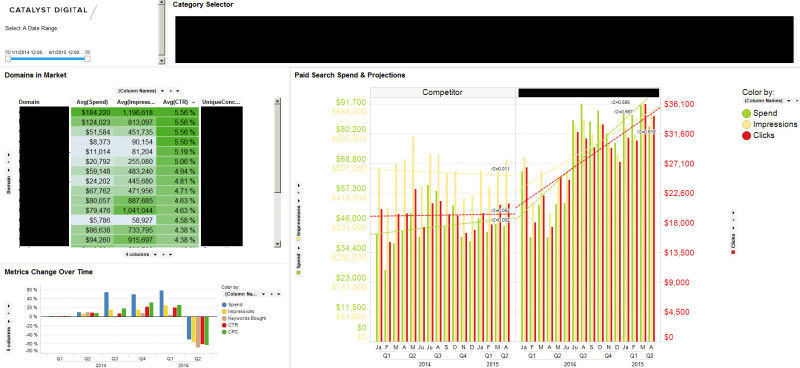
Task: Open the (Column Names) dropdown above Domains table
Action: (162, 90)
